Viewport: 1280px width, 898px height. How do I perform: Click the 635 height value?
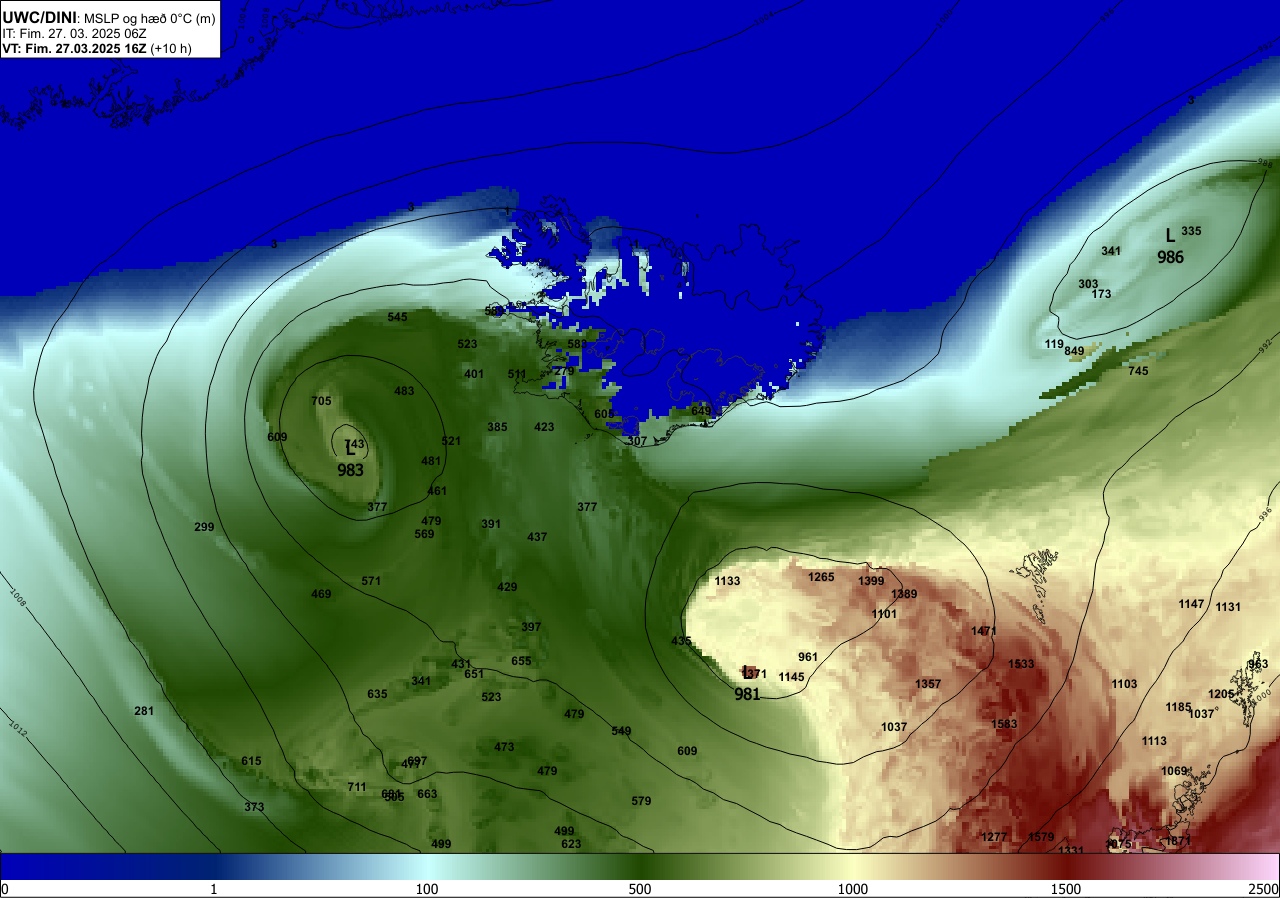[377, 694]
